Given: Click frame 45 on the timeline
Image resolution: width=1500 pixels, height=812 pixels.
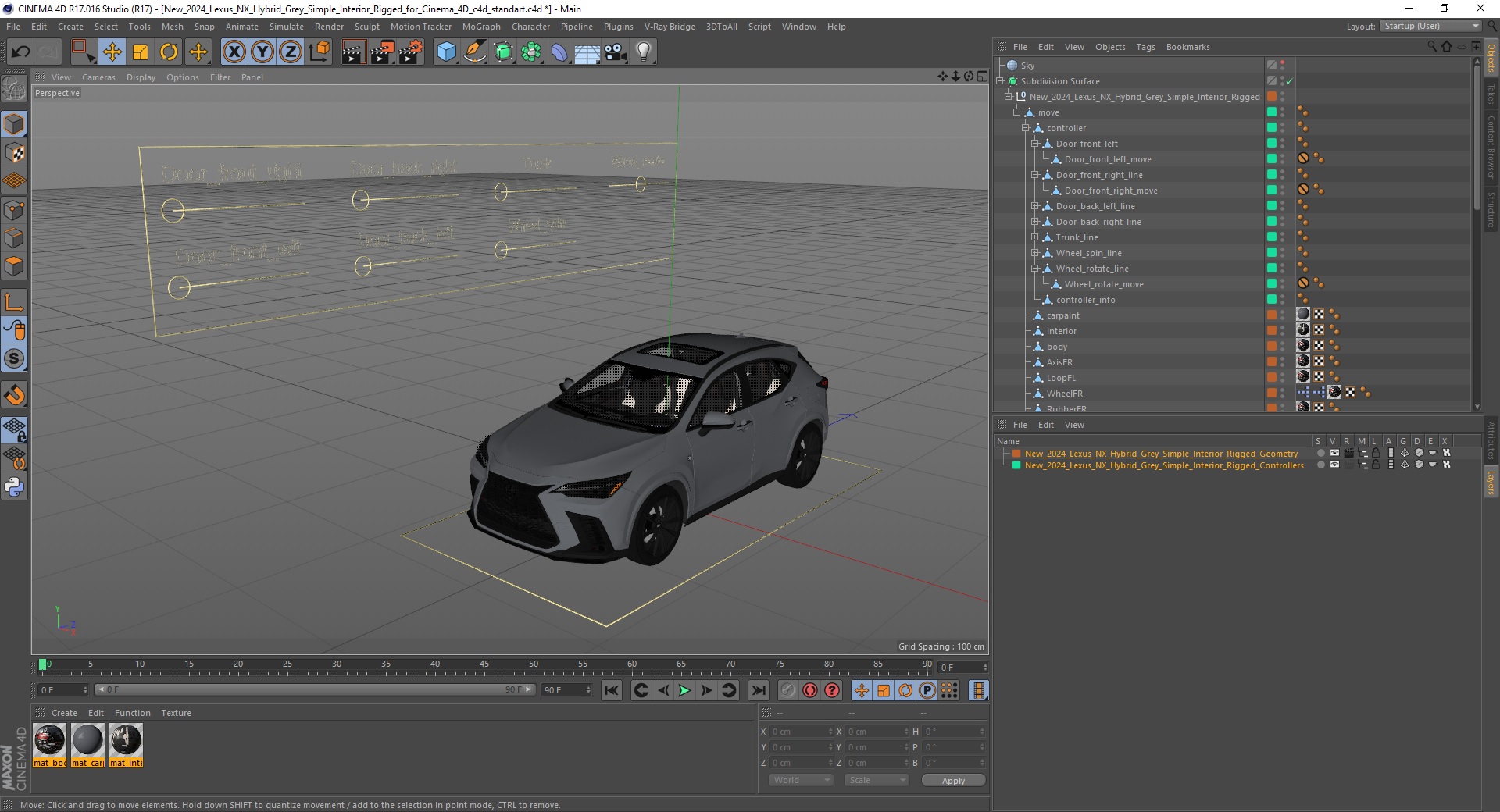Looking at the screenshot, I should pyautogui.click(x=484, y=666).
